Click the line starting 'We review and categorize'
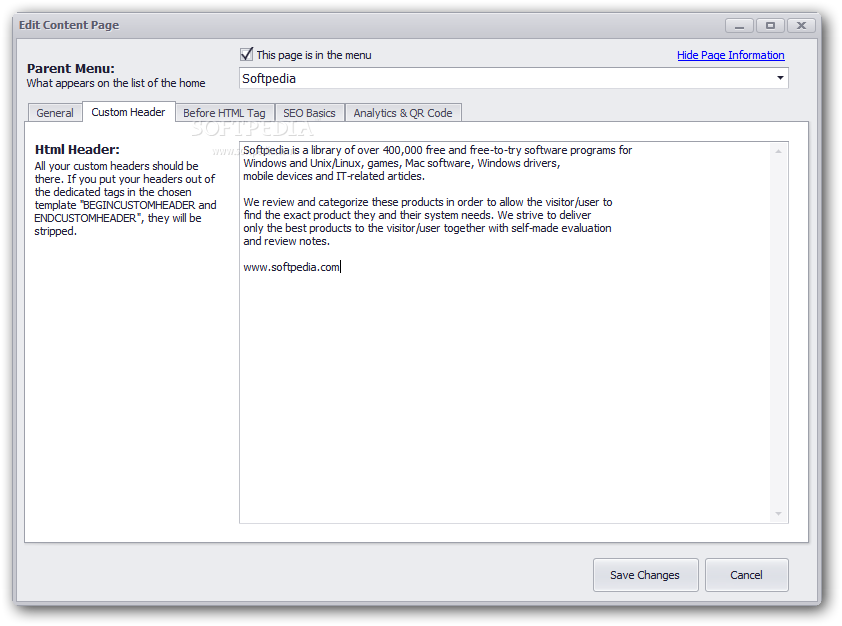The height and width of the screenshot is (626, 842). 427,202
